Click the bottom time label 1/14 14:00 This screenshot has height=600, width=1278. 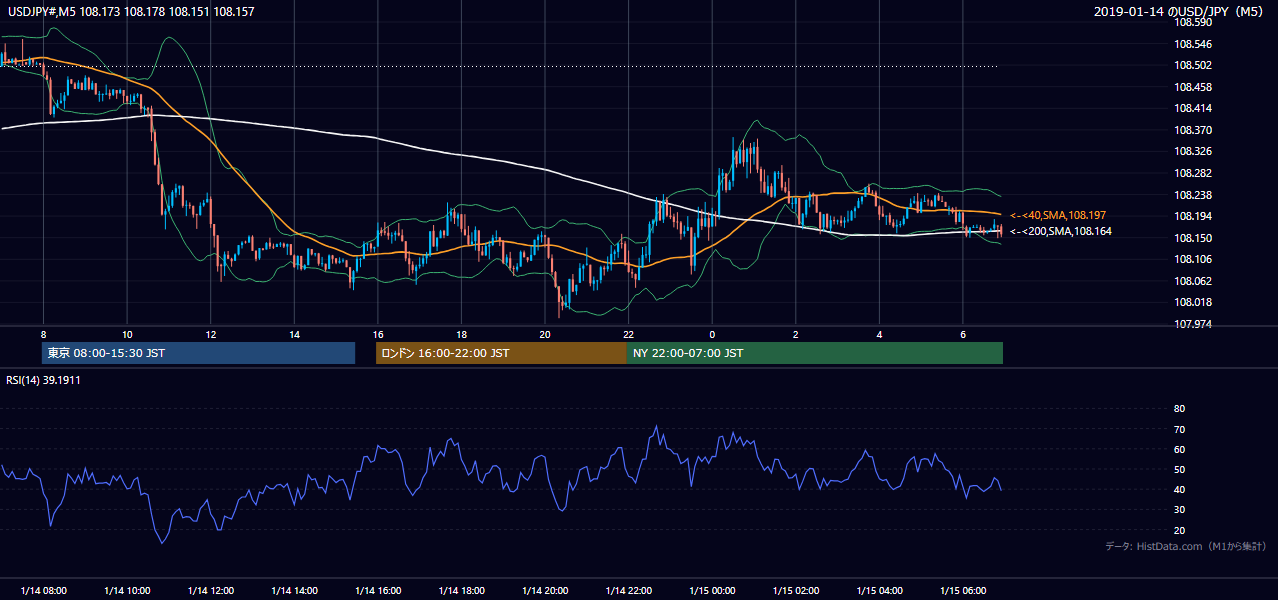click(294, 590)
